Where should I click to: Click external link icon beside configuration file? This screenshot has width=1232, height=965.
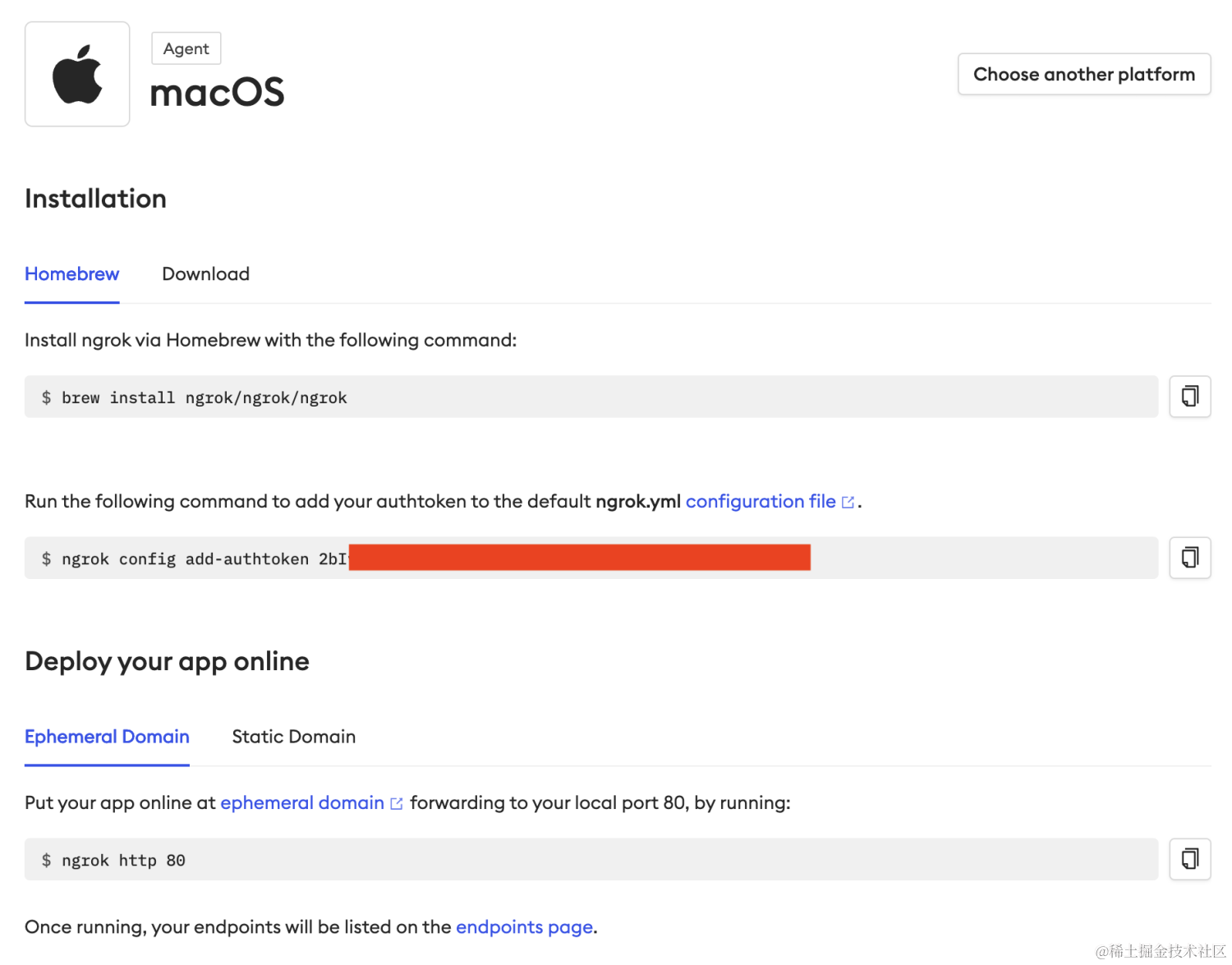click(848, 502)
